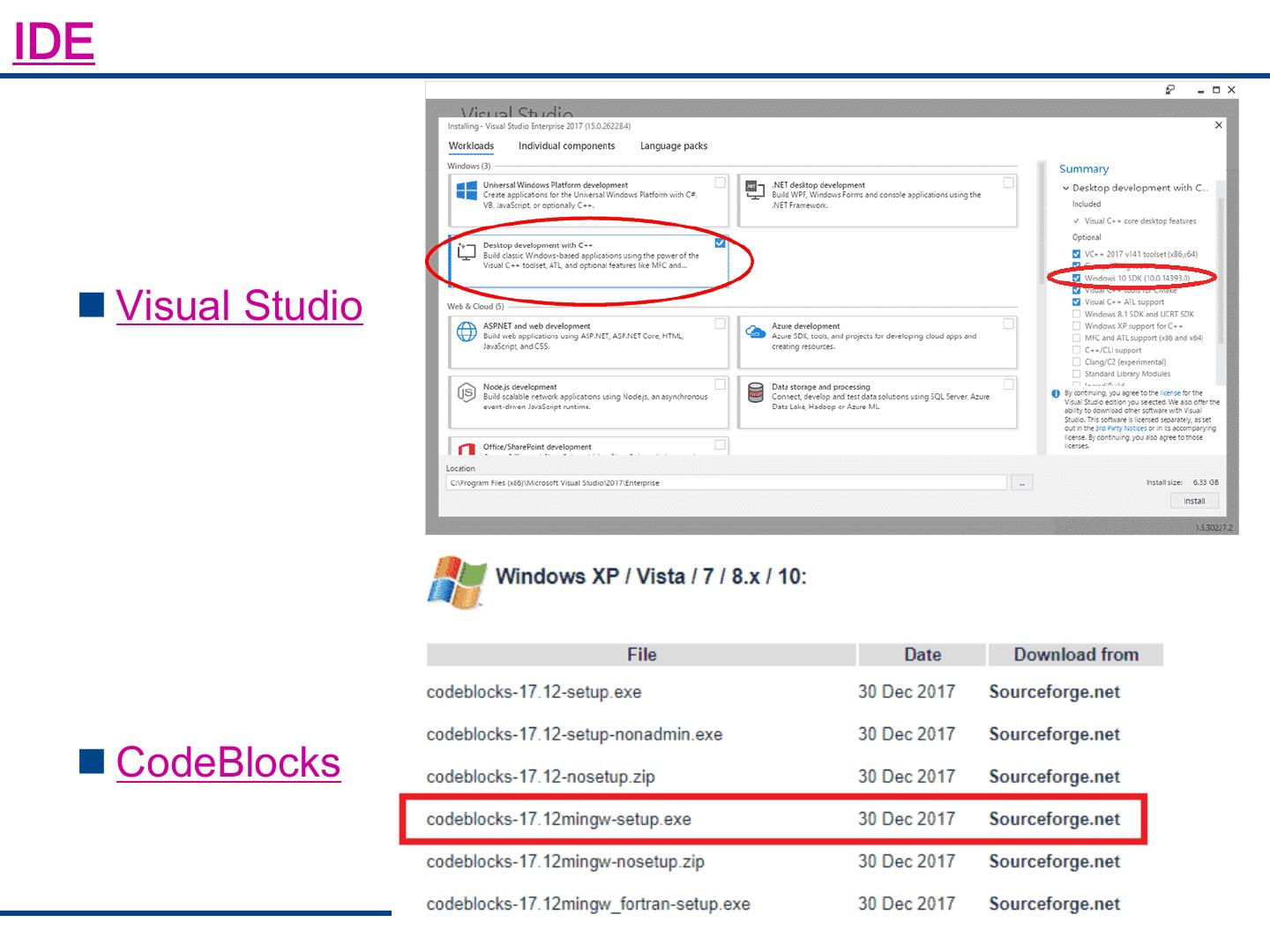Open the location browse button with dots

1021,483
